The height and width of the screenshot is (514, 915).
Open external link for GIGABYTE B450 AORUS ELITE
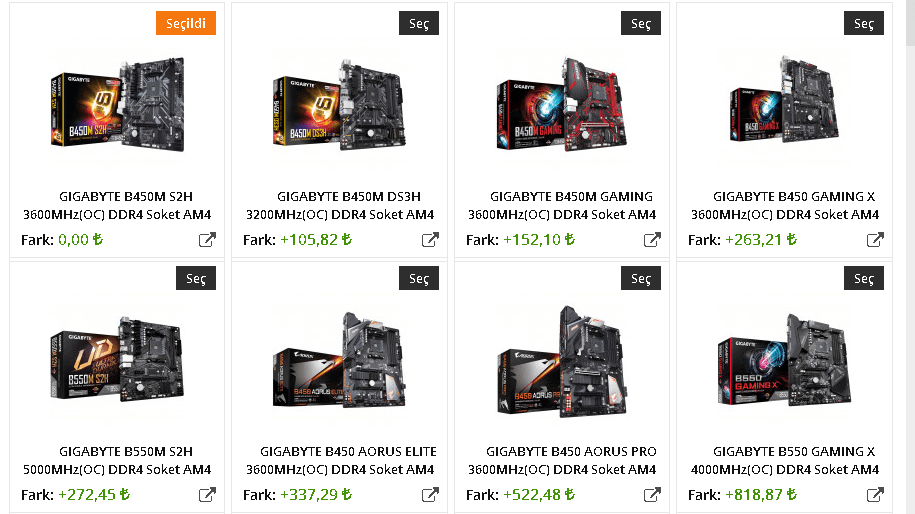430,495
